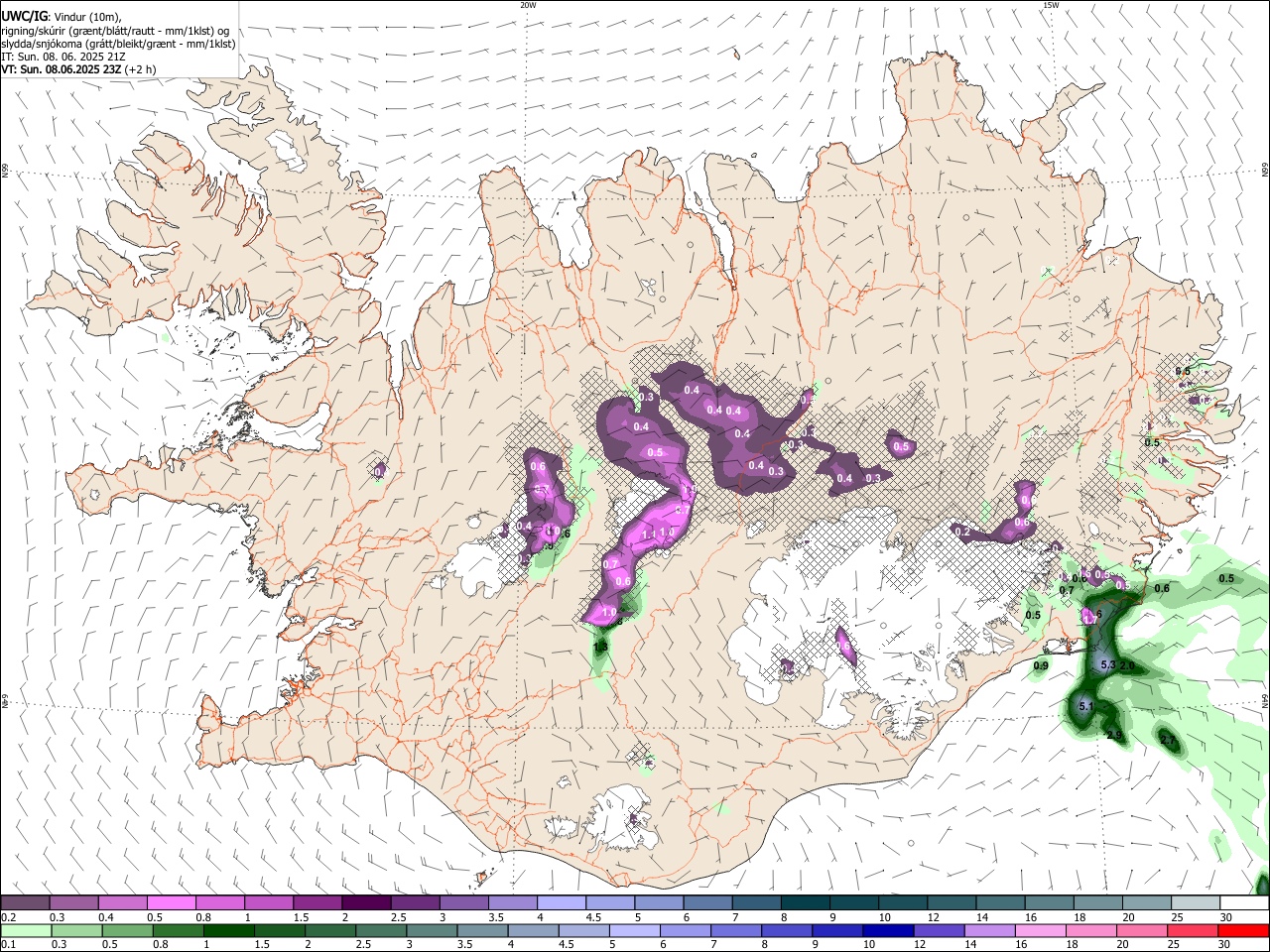The image size is (1270, 952).
Task: Click the light pink 16–18 rain legend swatch
Action: [x=1040, y=930]
